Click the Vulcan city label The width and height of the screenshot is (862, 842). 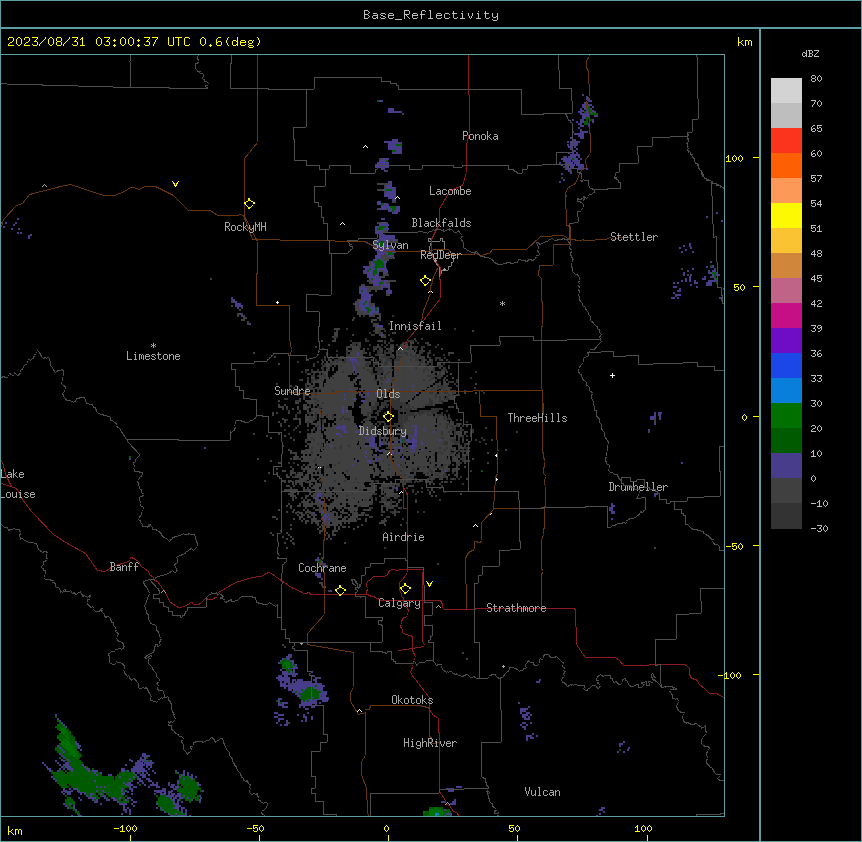tap(542, 792)
